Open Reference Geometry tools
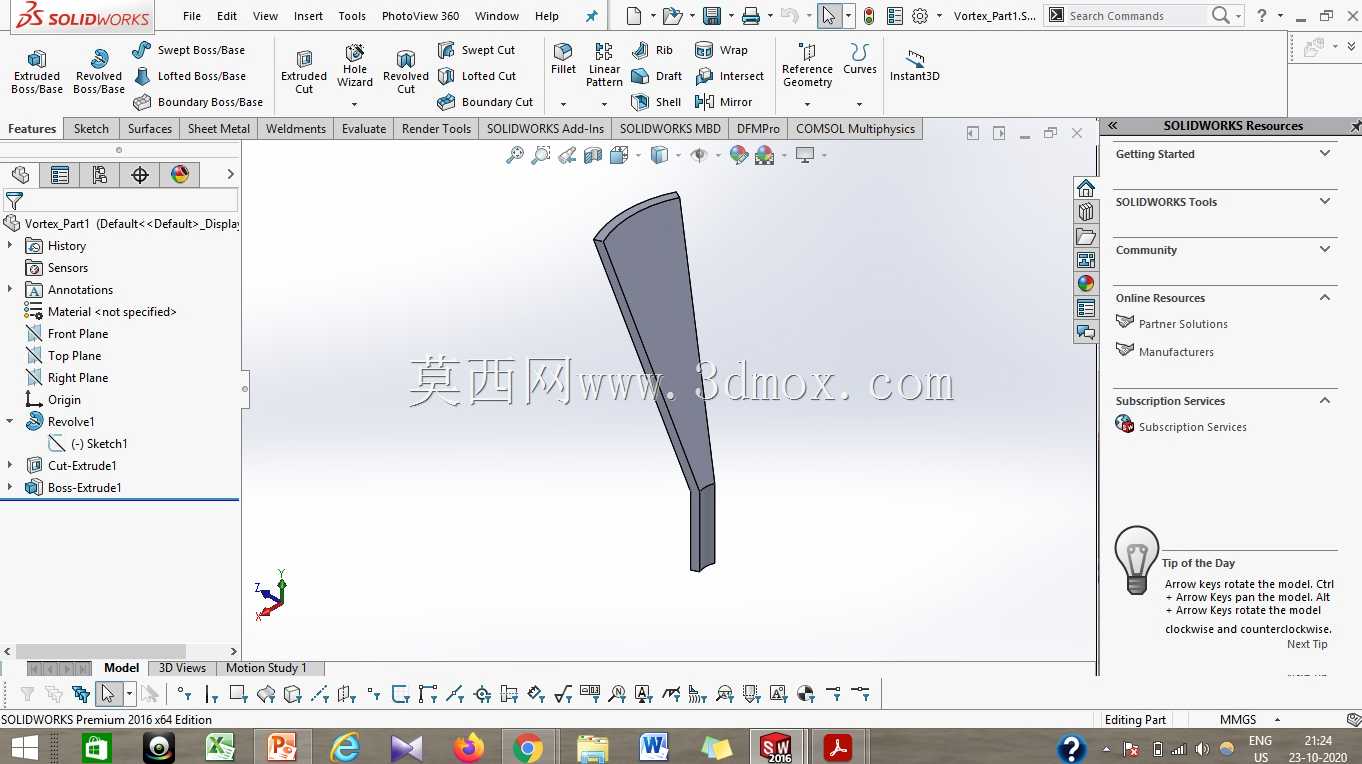The height and width of the screenshot is (764, 1362). pyautogui.click(x=807, y=65)
